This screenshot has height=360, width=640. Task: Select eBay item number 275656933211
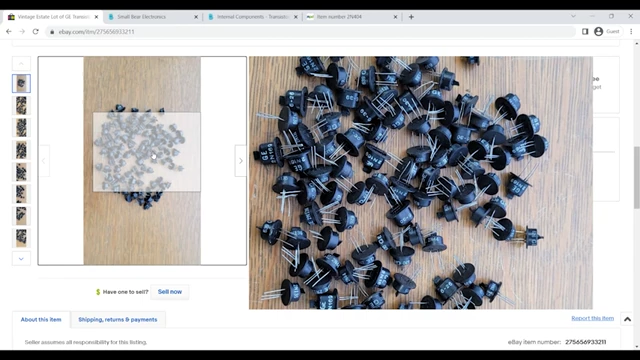585,342
